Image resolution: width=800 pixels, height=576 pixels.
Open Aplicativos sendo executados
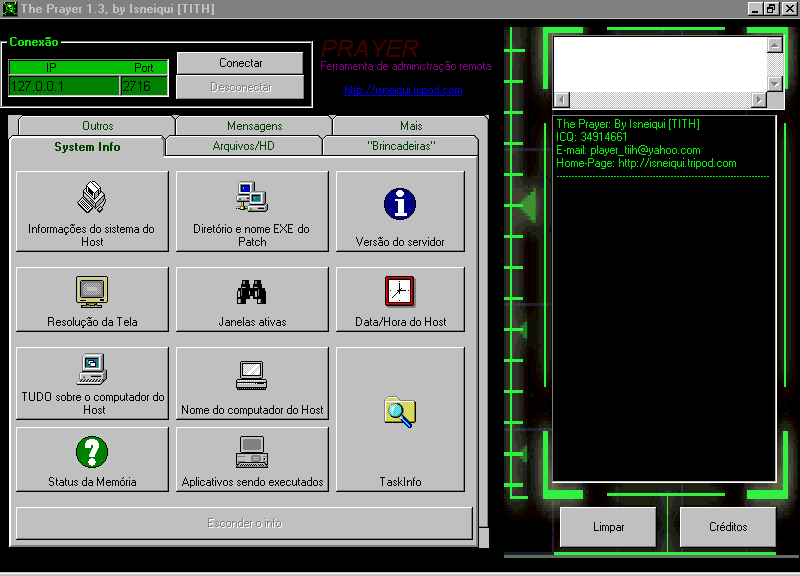click(252, 459)
